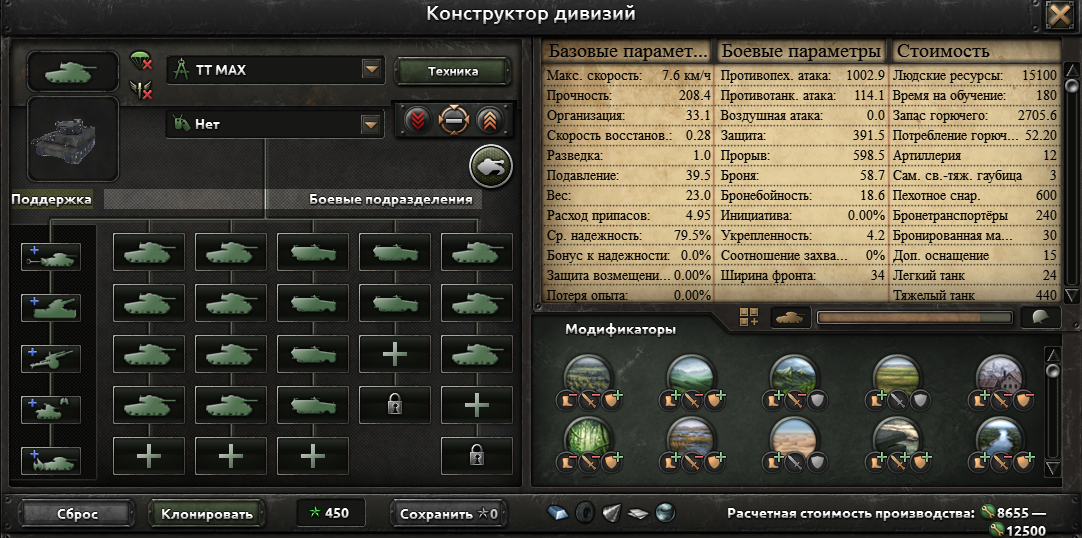Click the Клонировать button

click(x=207, y=514)
